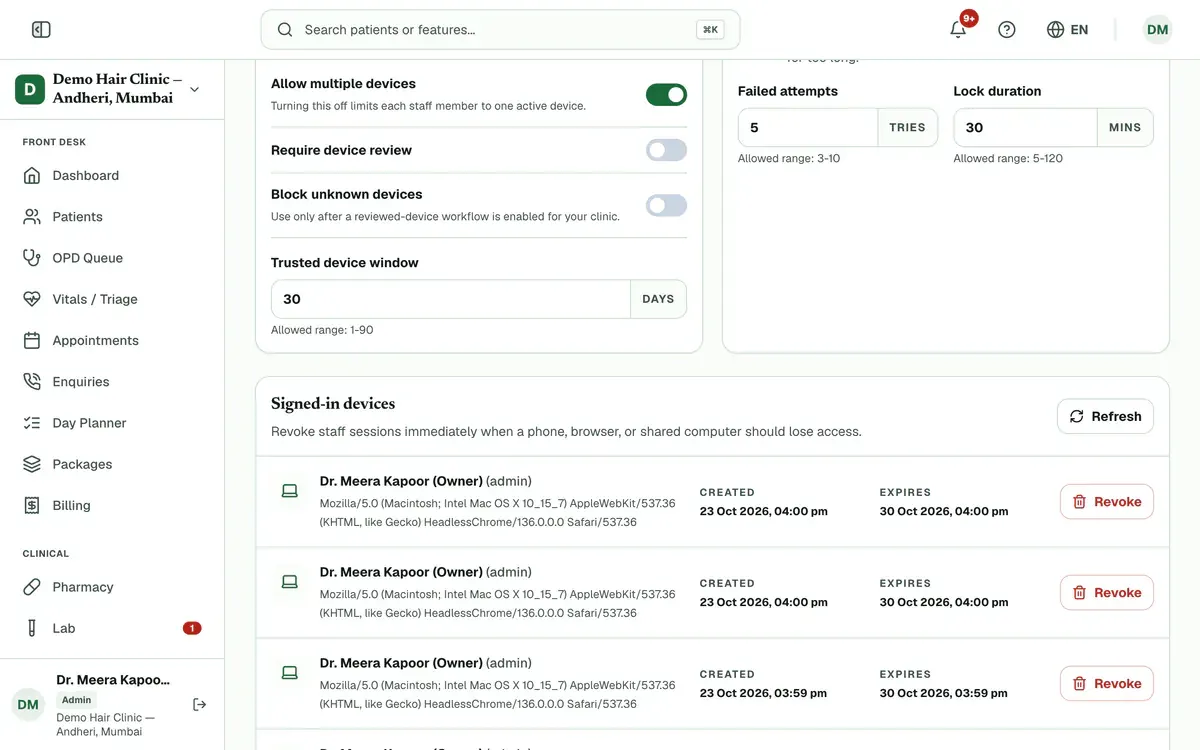
Task: Enable Block unknown devices switch
Action: 666,205
